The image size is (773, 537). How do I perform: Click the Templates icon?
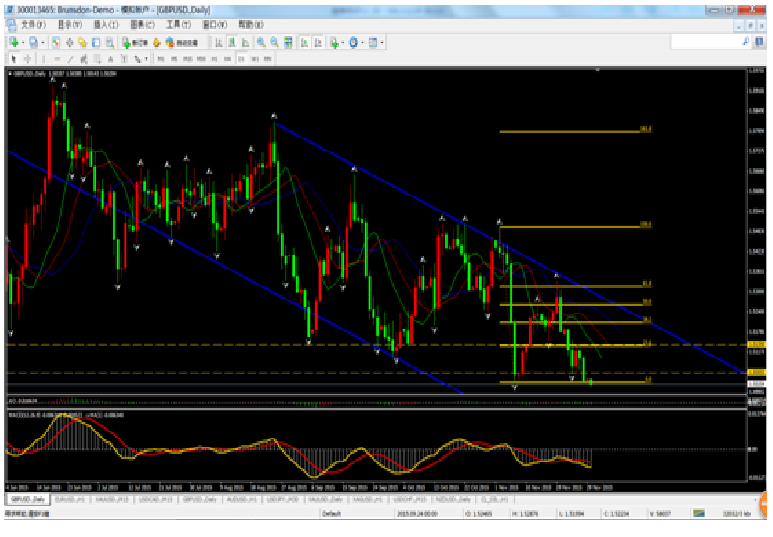point(373,43)
